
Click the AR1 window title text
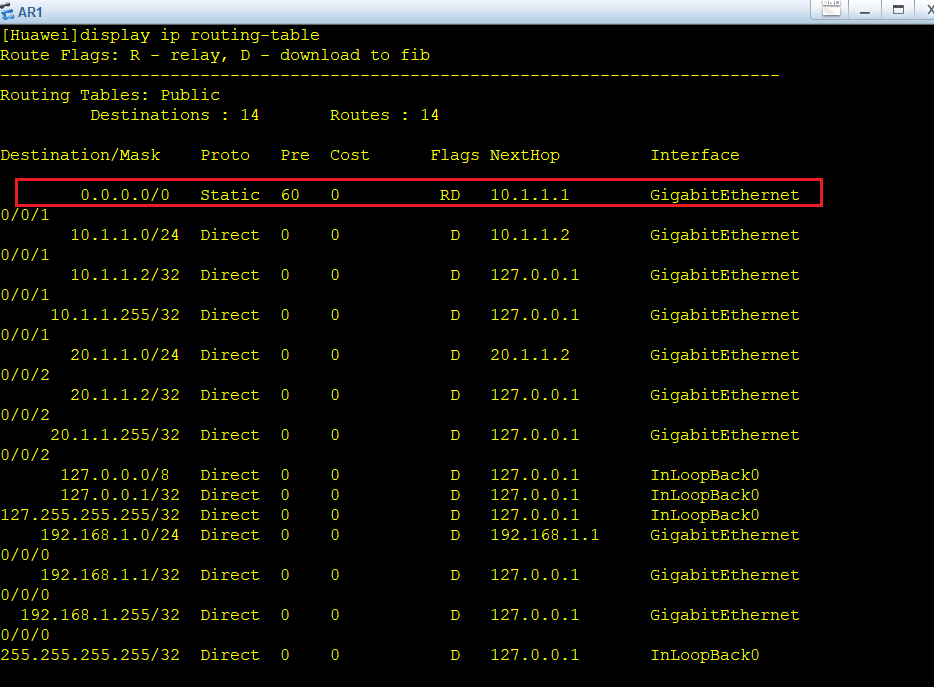click(30, 13)
